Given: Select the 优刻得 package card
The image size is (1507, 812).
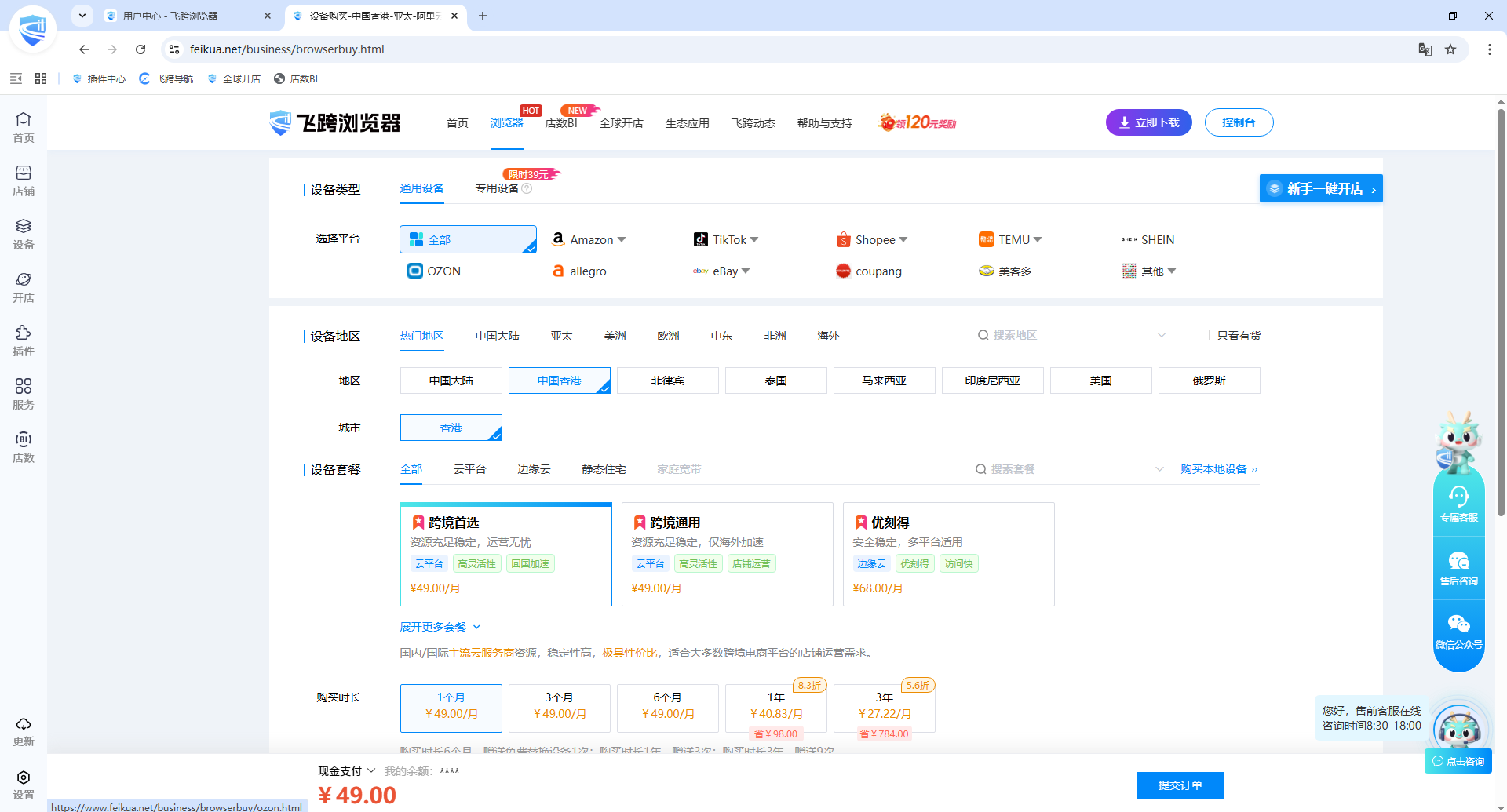Looking at the screenshot, I should 949,554.
